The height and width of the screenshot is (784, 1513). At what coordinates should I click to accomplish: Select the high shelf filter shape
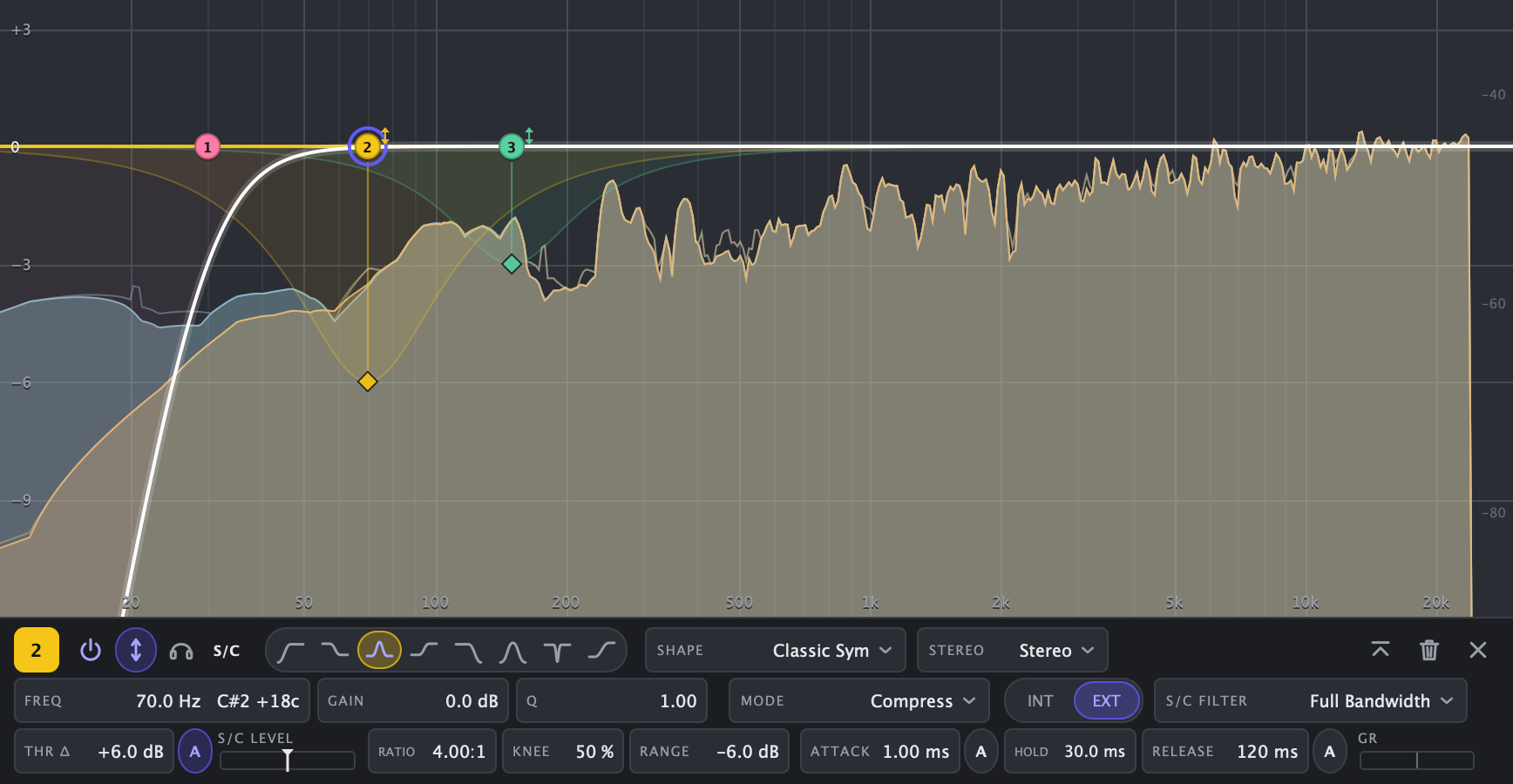point(424,651)
